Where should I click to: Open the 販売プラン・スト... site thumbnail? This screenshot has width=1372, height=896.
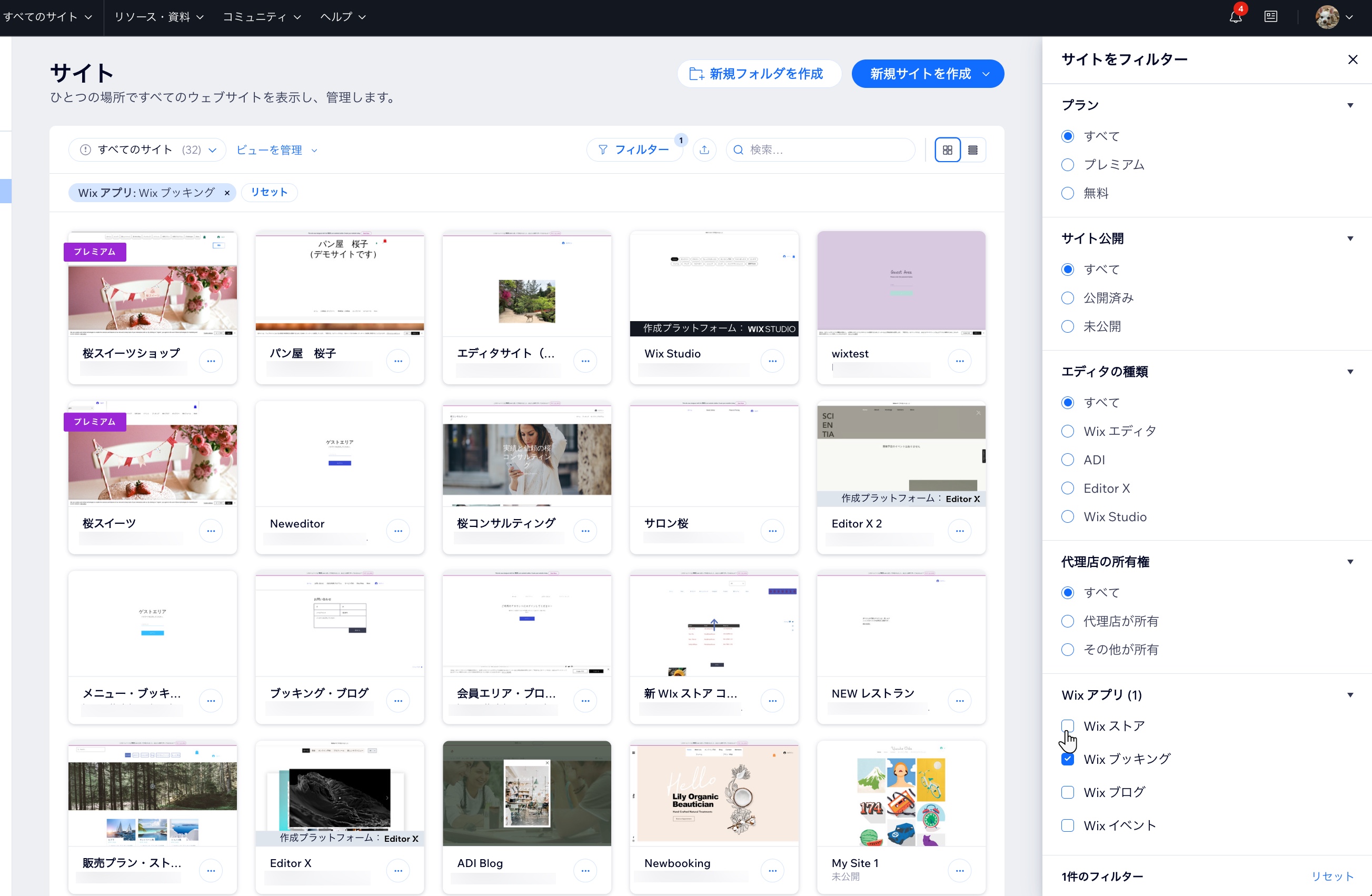[x=153, y=793]
